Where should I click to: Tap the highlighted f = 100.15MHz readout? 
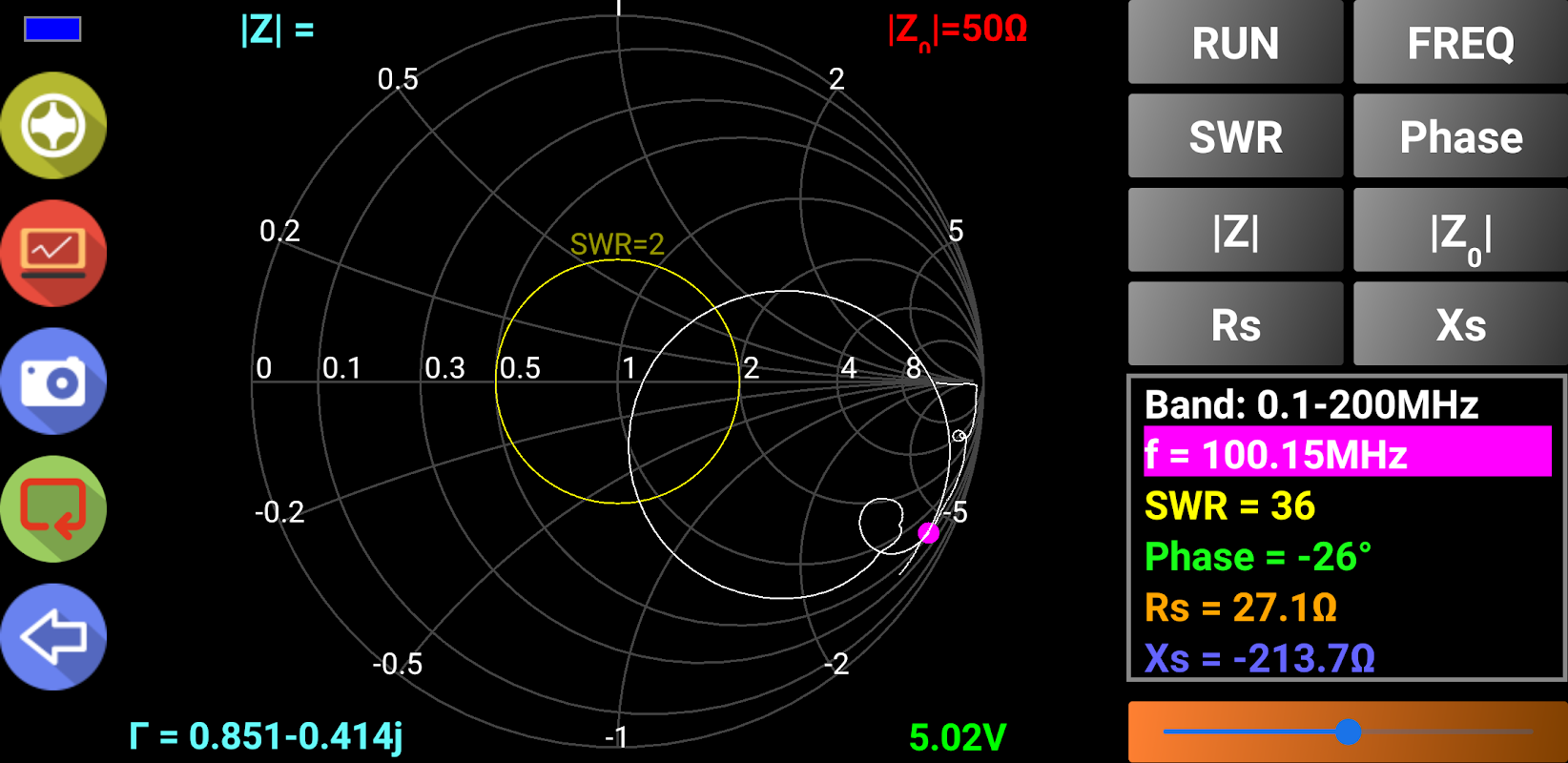[1348, 452]
